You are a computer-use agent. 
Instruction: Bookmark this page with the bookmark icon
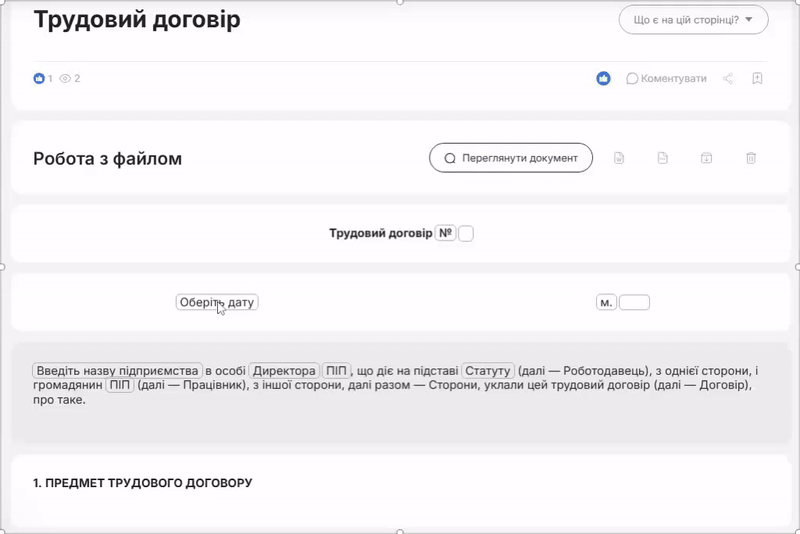pos(758,78)
